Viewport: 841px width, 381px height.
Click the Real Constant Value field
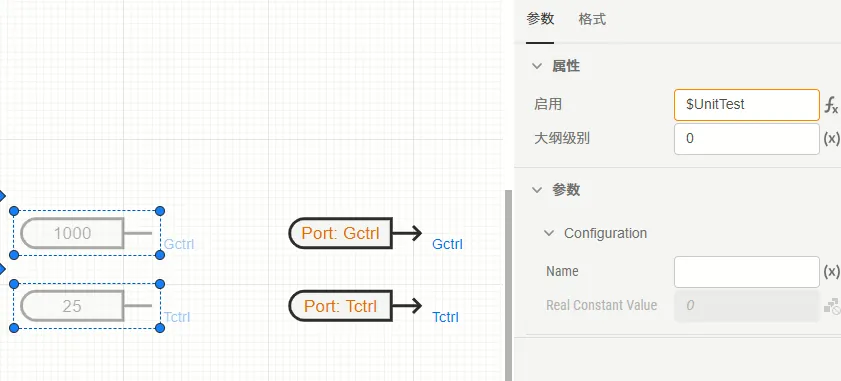[747, 305]
